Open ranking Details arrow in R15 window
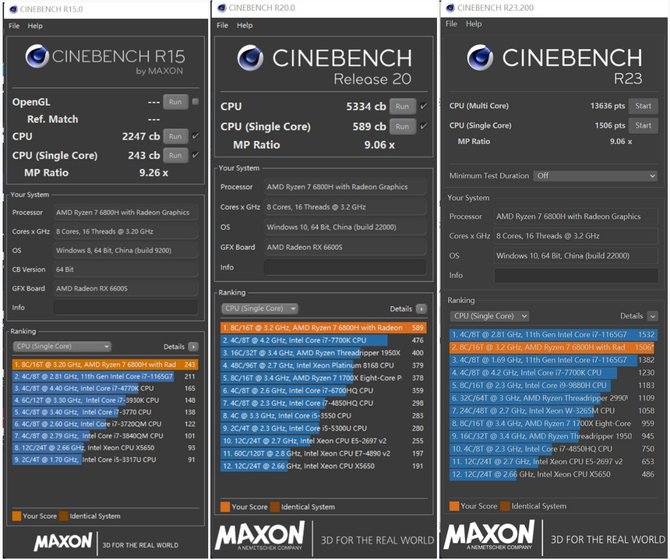670x560 pixels. coord(193,346)
